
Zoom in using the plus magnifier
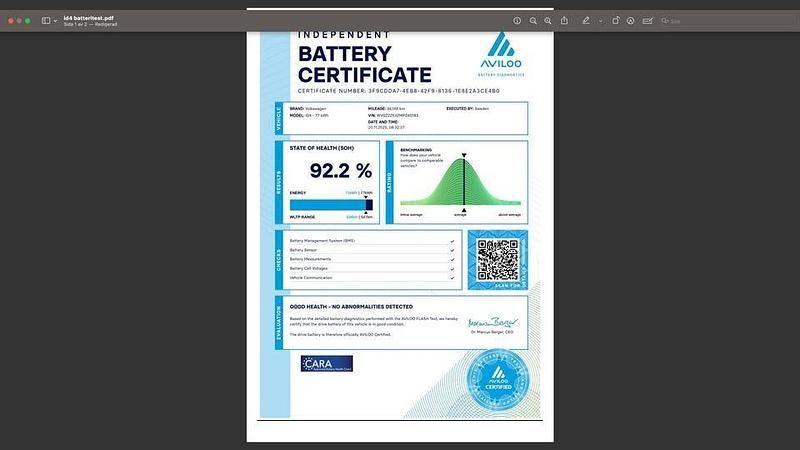[x=548, y=20]
